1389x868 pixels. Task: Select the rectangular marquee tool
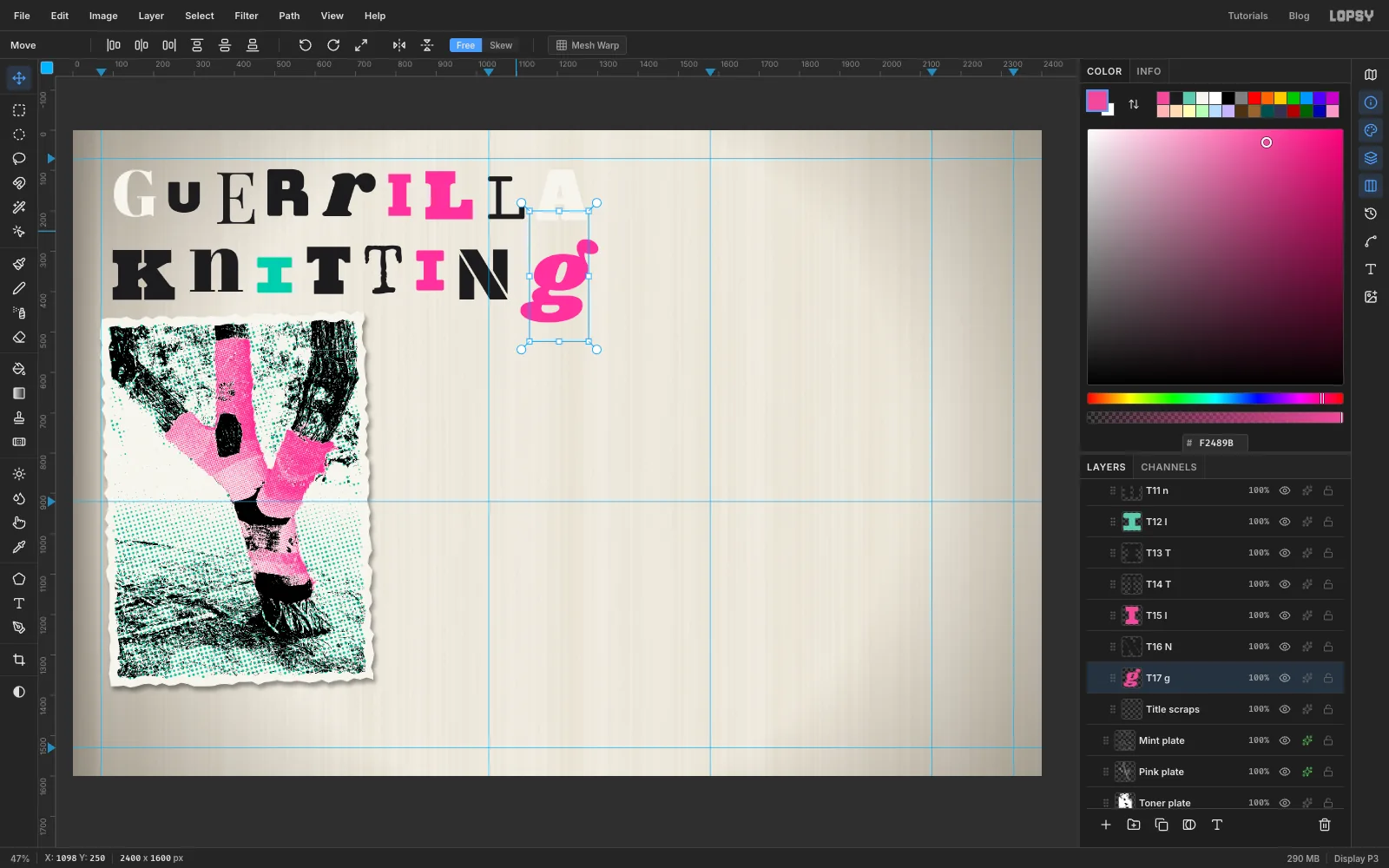click(x=19, y=110)
